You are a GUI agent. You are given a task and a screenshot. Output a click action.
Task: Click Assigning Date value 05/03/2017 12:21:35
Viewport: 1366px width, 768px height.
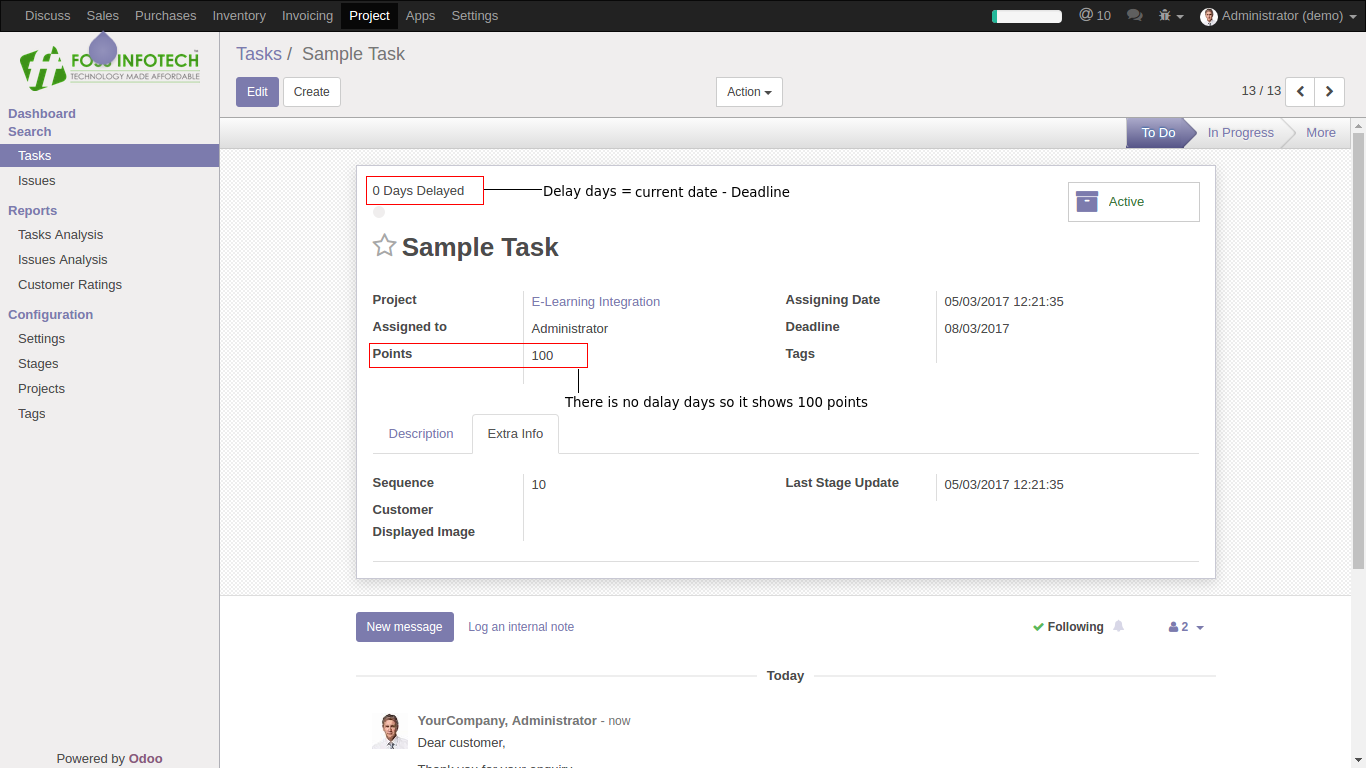1004,302
